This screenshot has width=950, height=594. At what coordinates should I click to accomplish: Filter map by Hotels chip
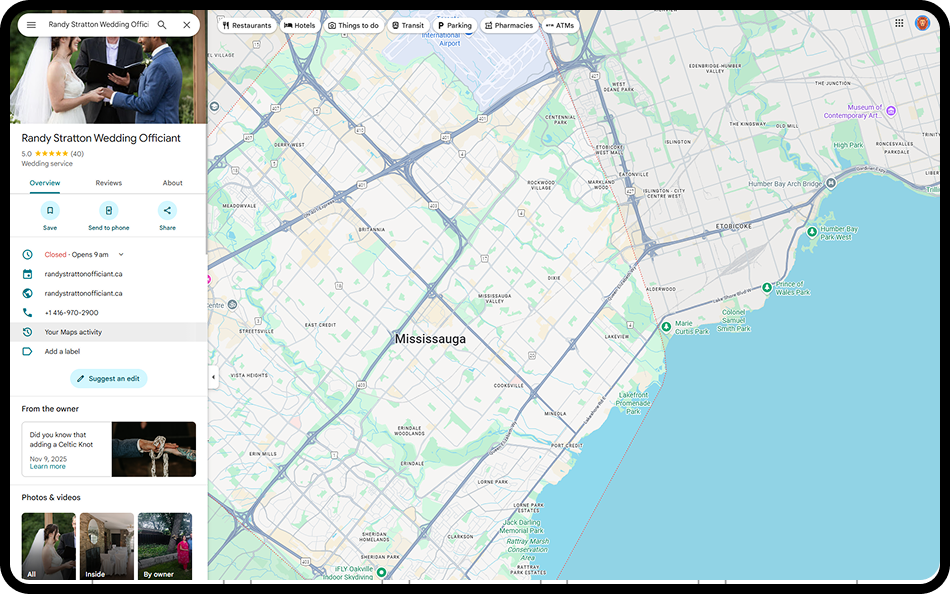(x=299, y=25)
